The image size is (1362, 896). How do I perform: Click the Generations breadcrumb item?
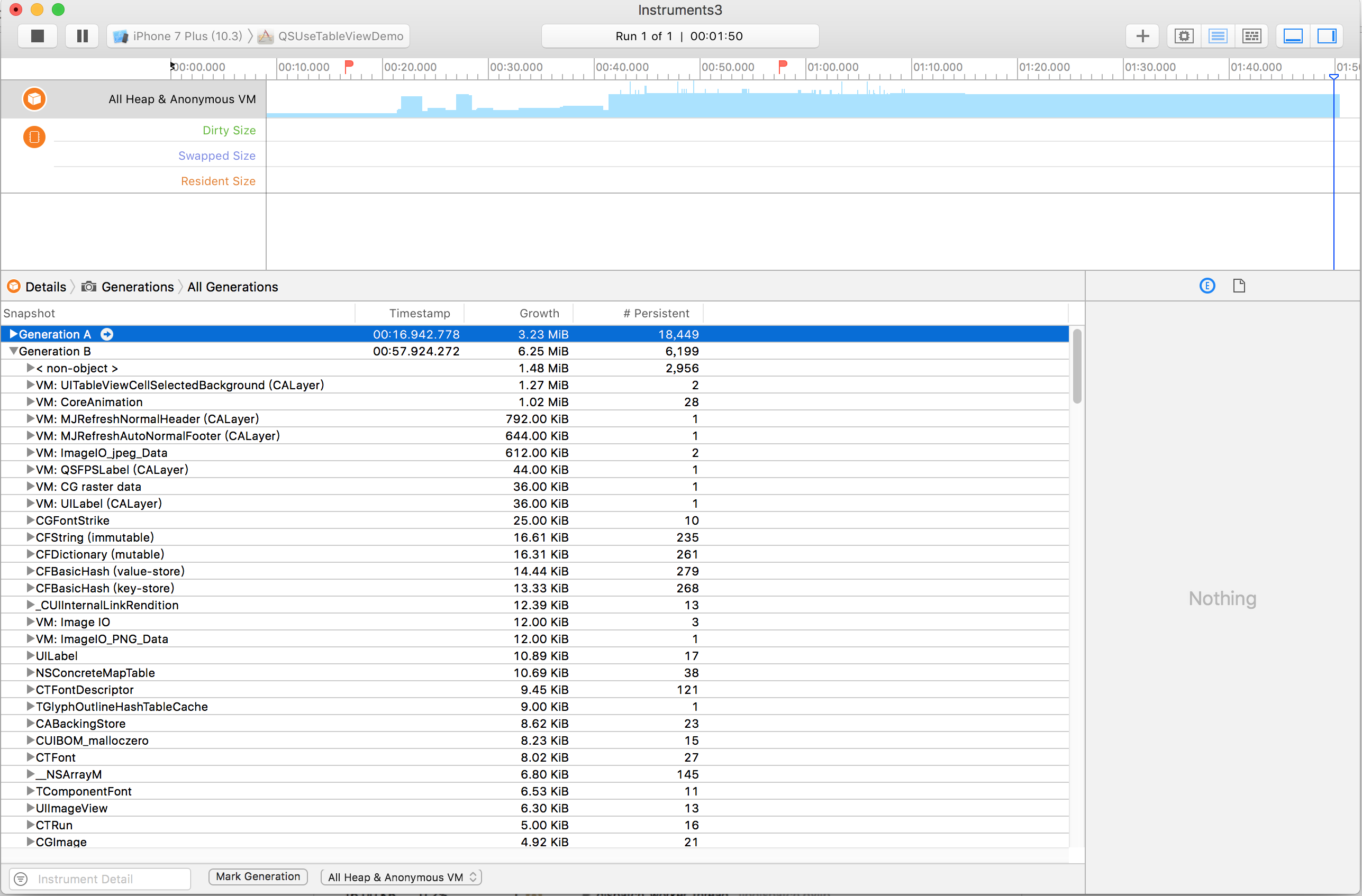coord(137,287)
